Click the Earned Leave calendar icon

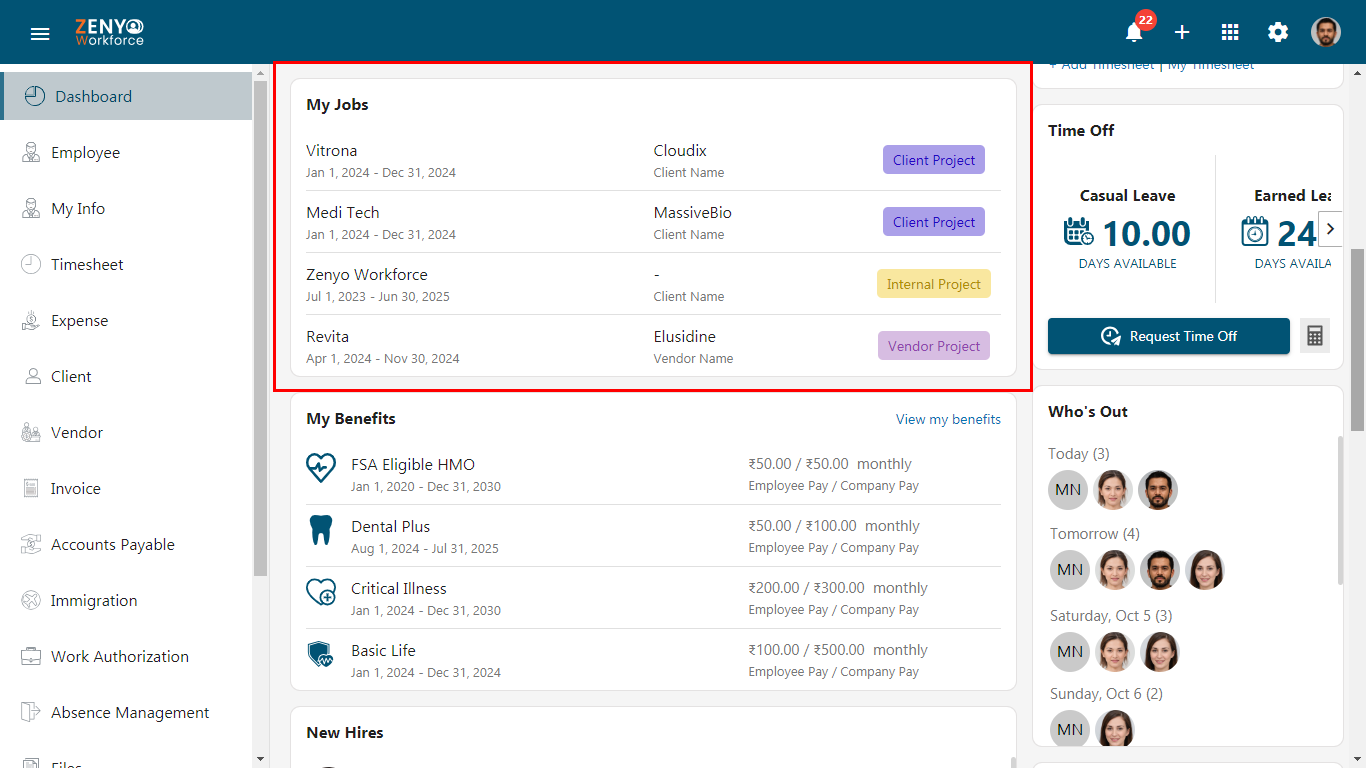[x=1255, y=232]
